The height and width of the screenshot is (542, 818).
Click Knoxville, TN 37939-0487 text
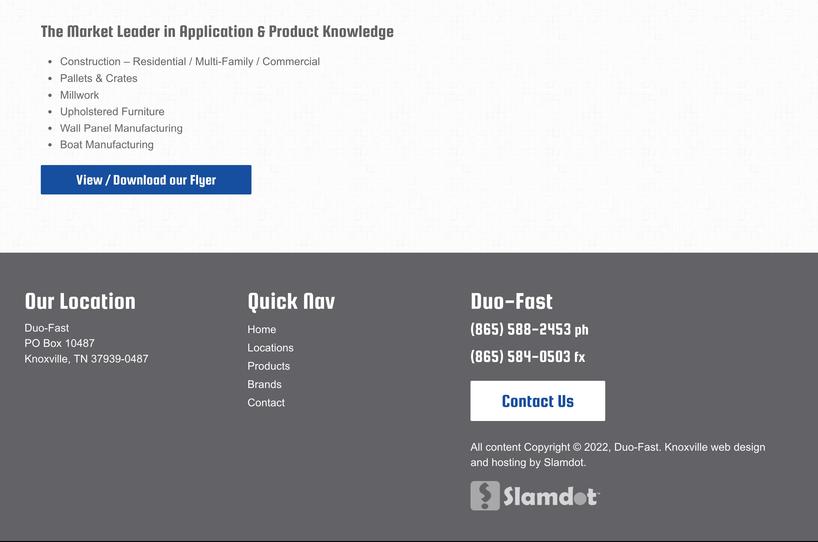click(x=87, y=359)
